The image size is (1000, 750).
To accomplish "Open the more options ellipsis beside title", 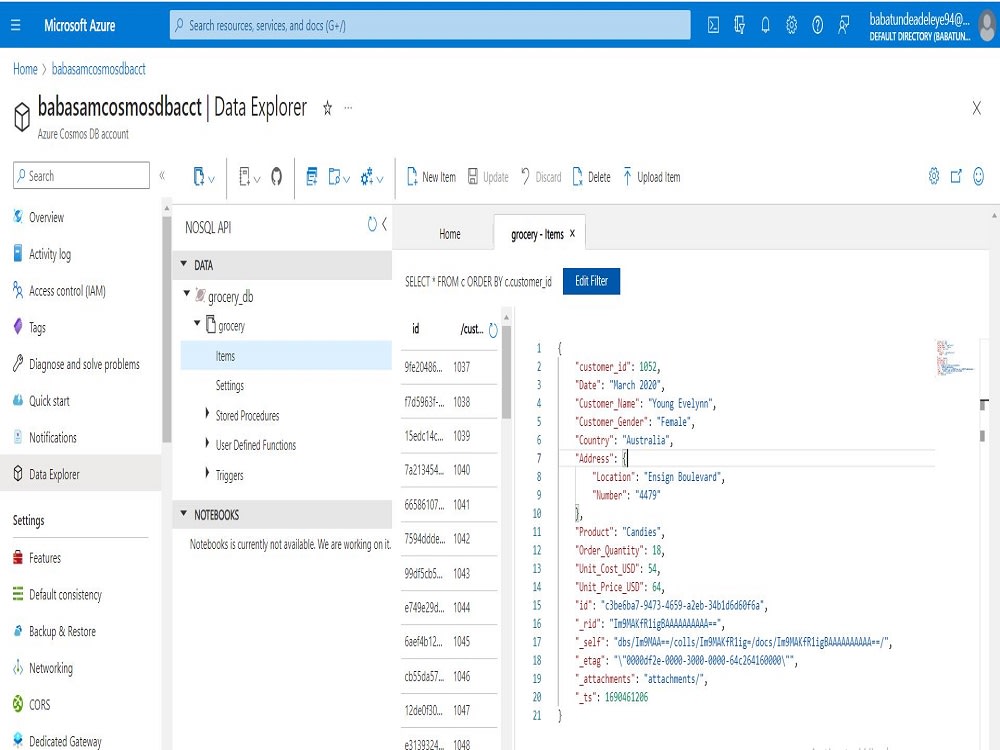I will point(348,108).
